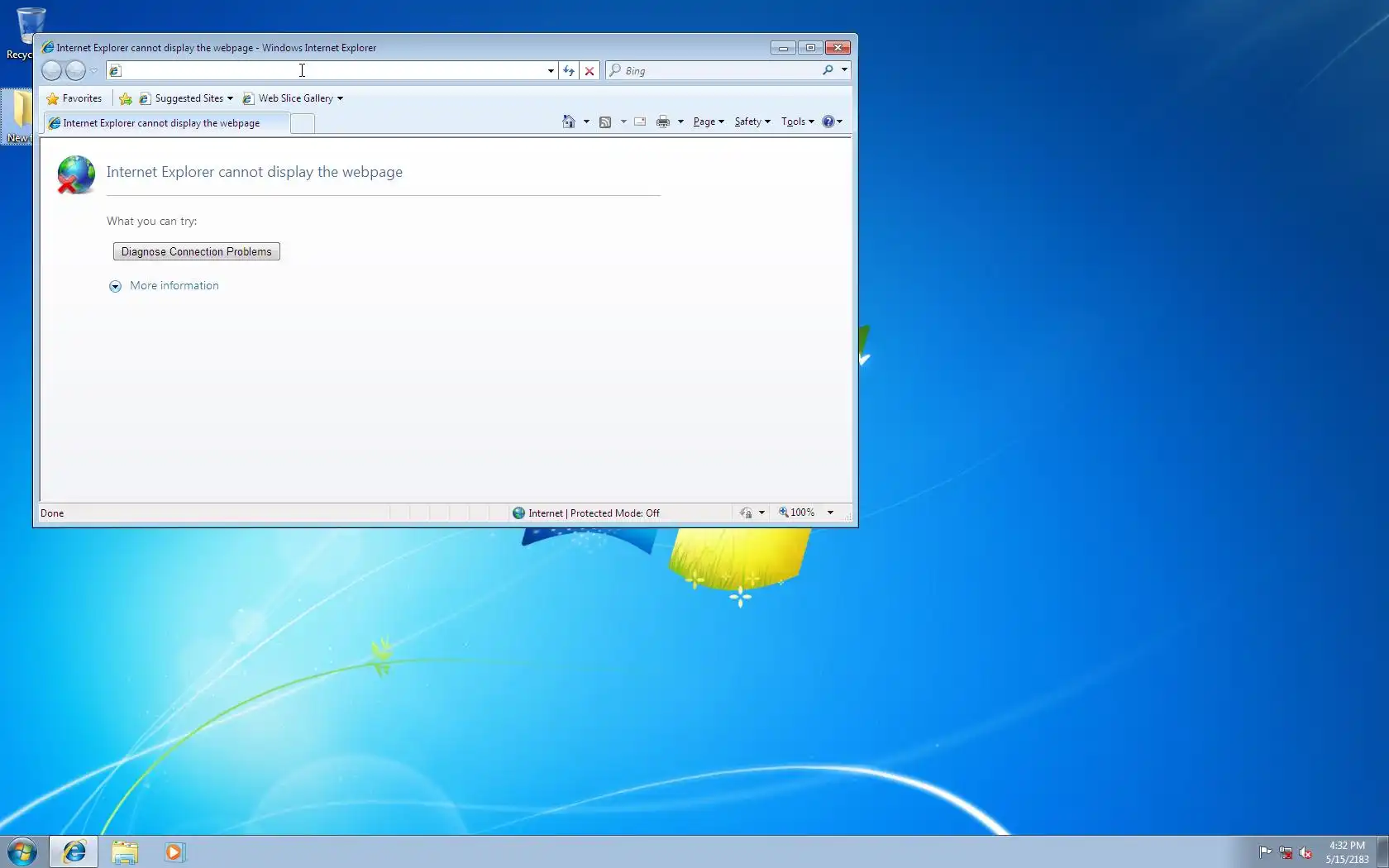Click the Read Mail envelope icon
The width and height of the screenshot is (1389, 868).
click(x=640, y=122)
